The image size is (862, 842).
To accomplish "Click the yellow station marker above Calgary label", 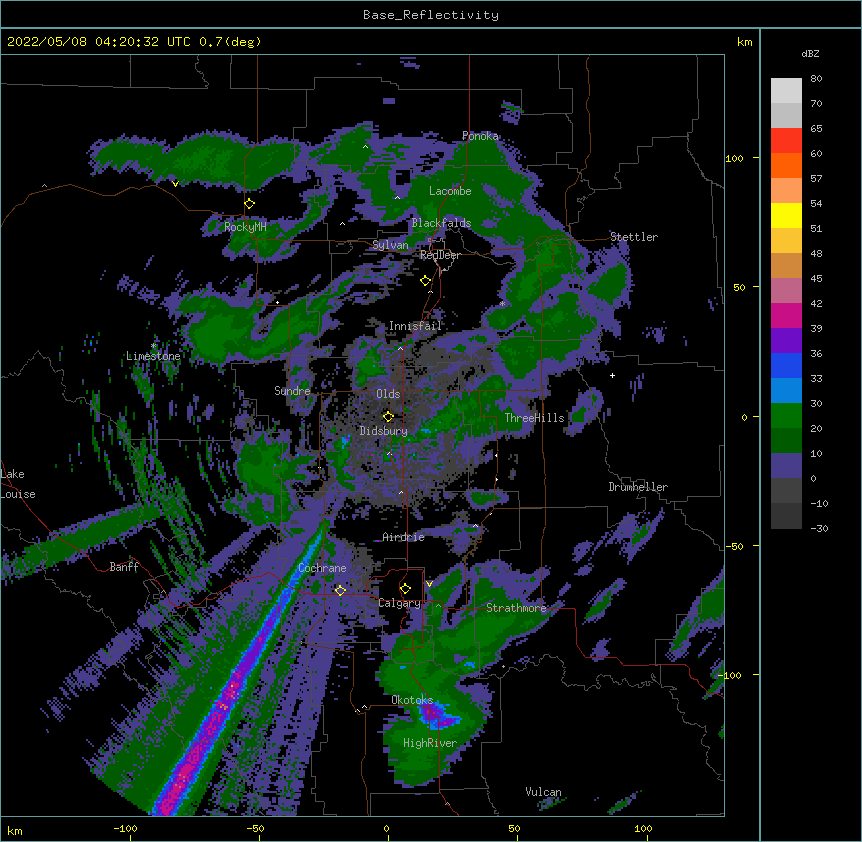I will (x=405, y=589).
